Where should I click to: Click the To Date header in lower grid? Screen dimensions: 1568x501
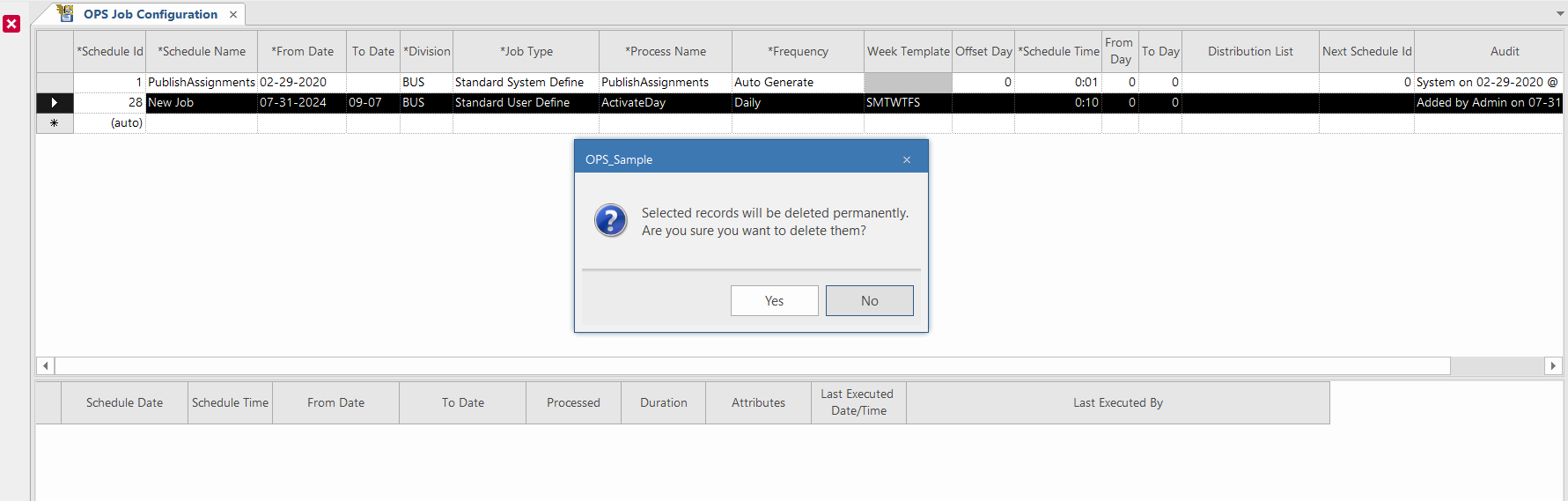462,402
